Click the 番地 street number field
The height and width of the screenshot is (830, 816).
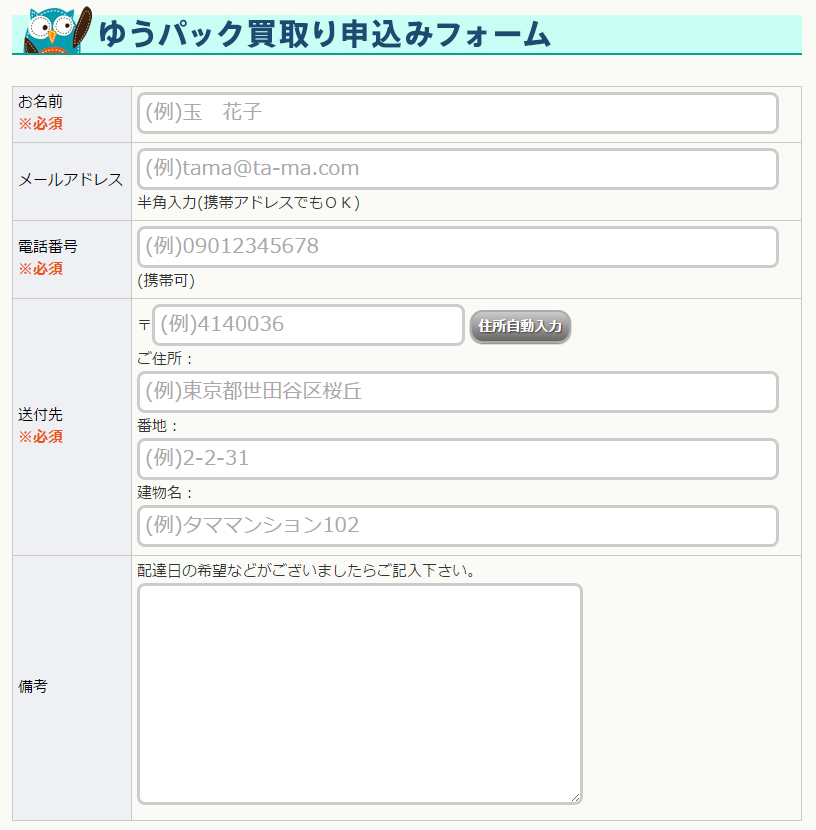pyautogui.click(x=458, y=458)
